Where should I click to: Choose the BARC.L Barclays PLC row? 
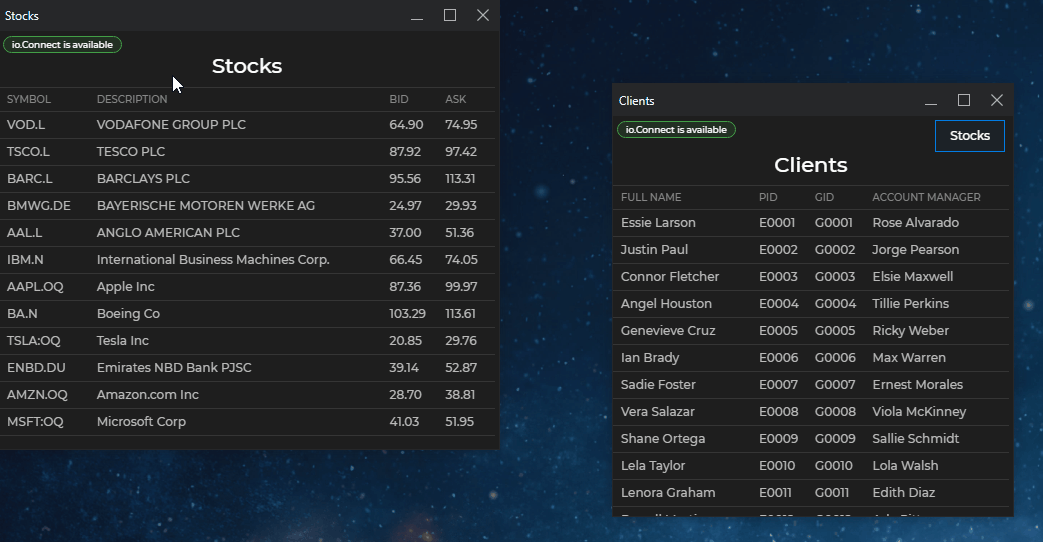pyautogui.click(x=246, y=179)
